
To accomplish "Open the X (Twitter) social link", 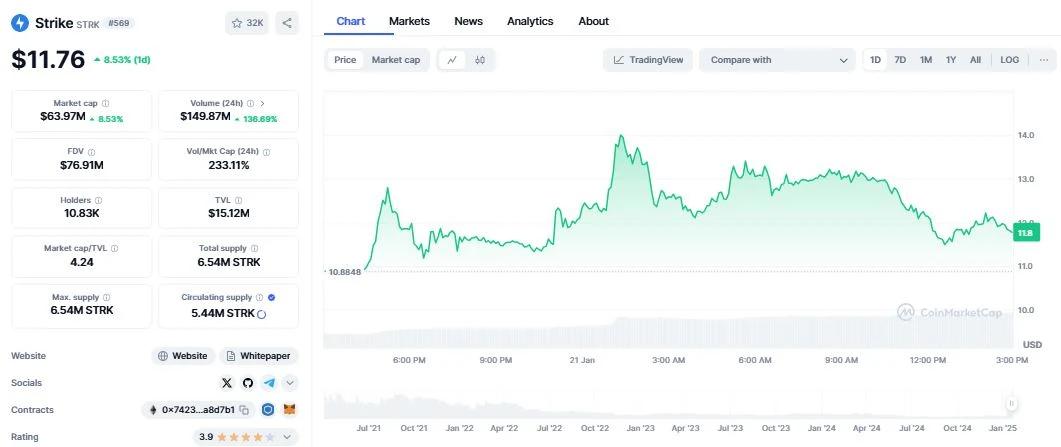I will point(227,383).
